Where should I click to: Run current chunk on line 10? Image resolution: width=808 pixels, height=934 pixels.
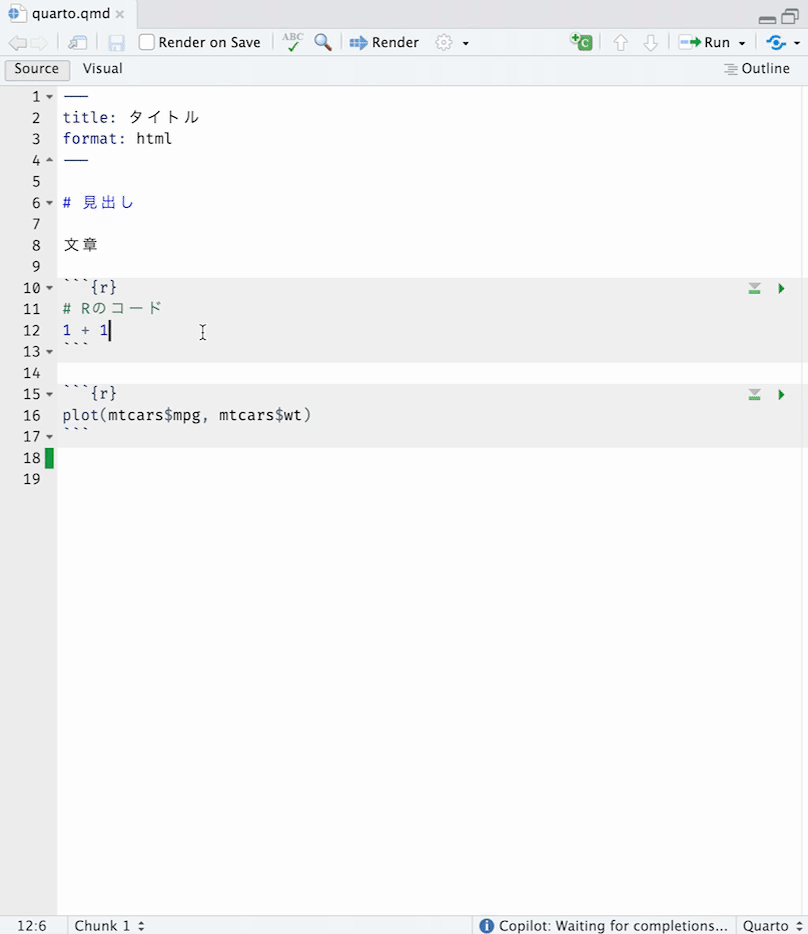781,288
